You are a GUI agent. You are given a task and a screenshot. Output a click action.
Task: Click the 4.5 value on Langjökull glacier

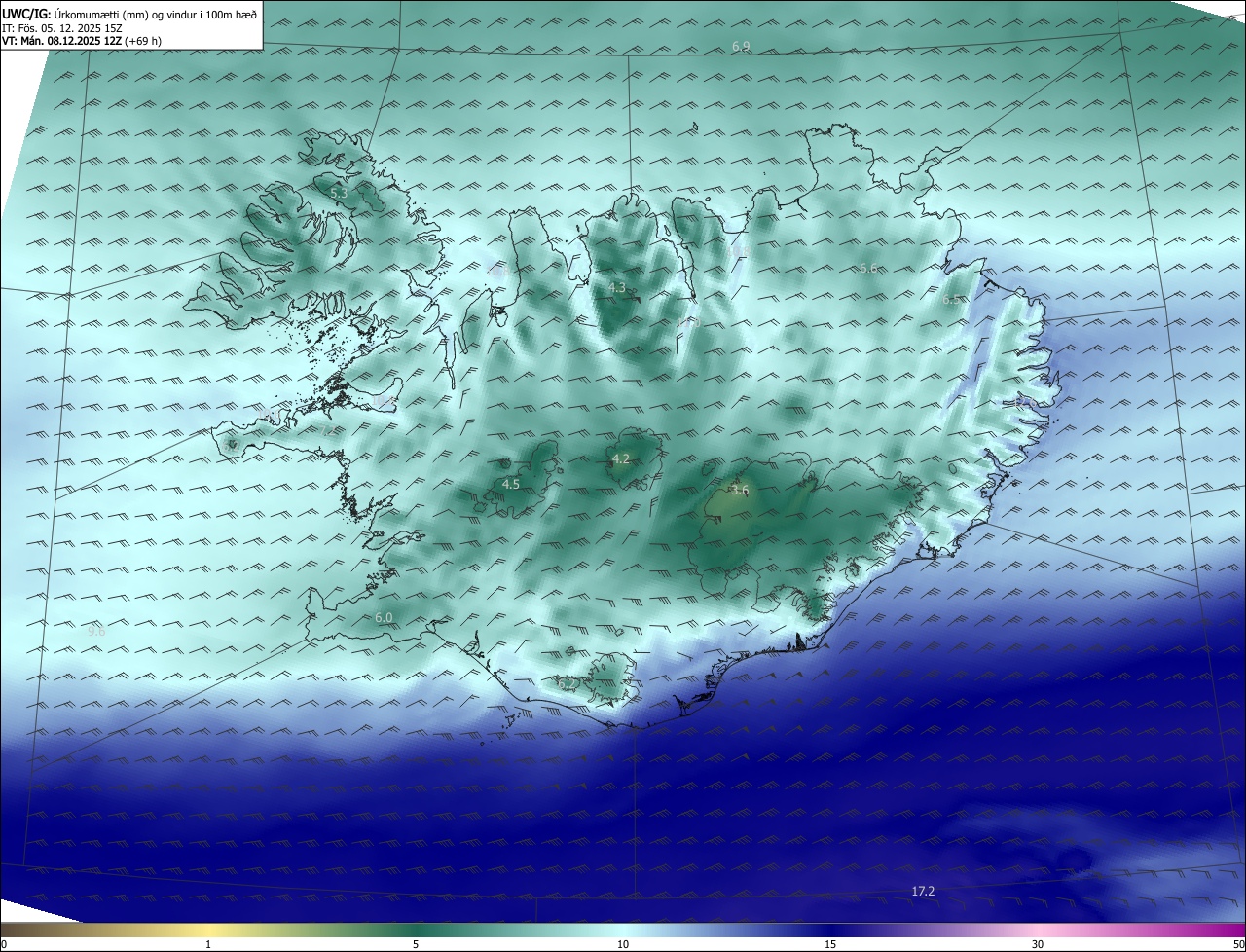coord(511,484)
